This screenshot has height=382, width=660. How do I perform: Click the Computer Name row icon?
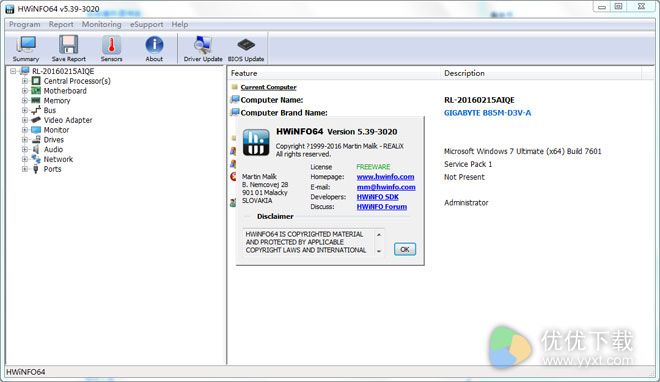(234, 100)
